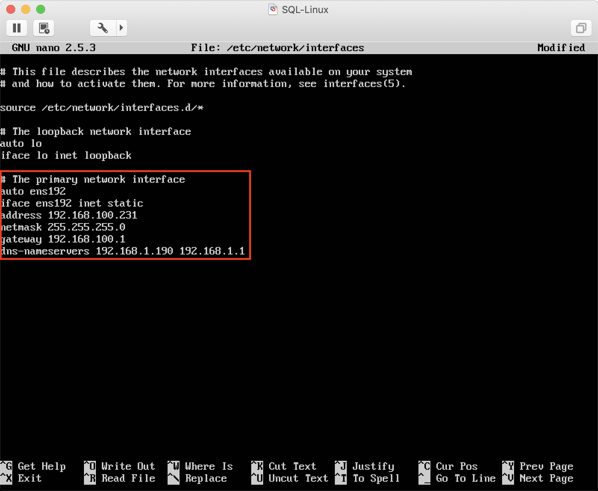Click the 'auto ens192' line

[33, 191]
